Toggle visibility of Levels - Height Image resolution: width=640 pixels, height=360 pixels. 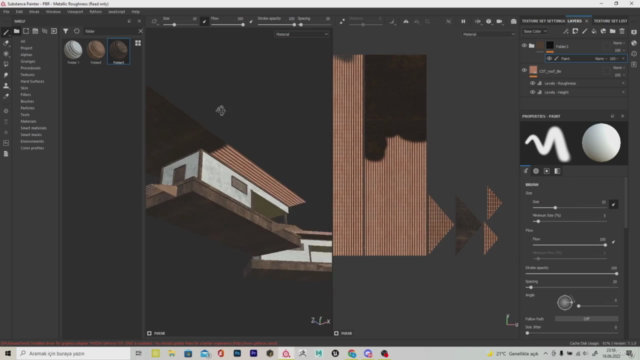[x=532, y=92]
